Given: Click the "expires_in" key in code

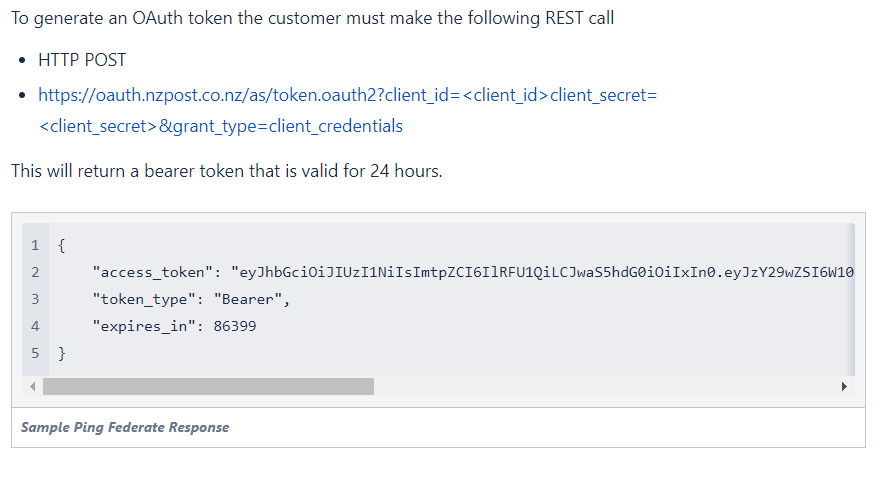Looking at the screenshot, I should click(x=144, y=326).
